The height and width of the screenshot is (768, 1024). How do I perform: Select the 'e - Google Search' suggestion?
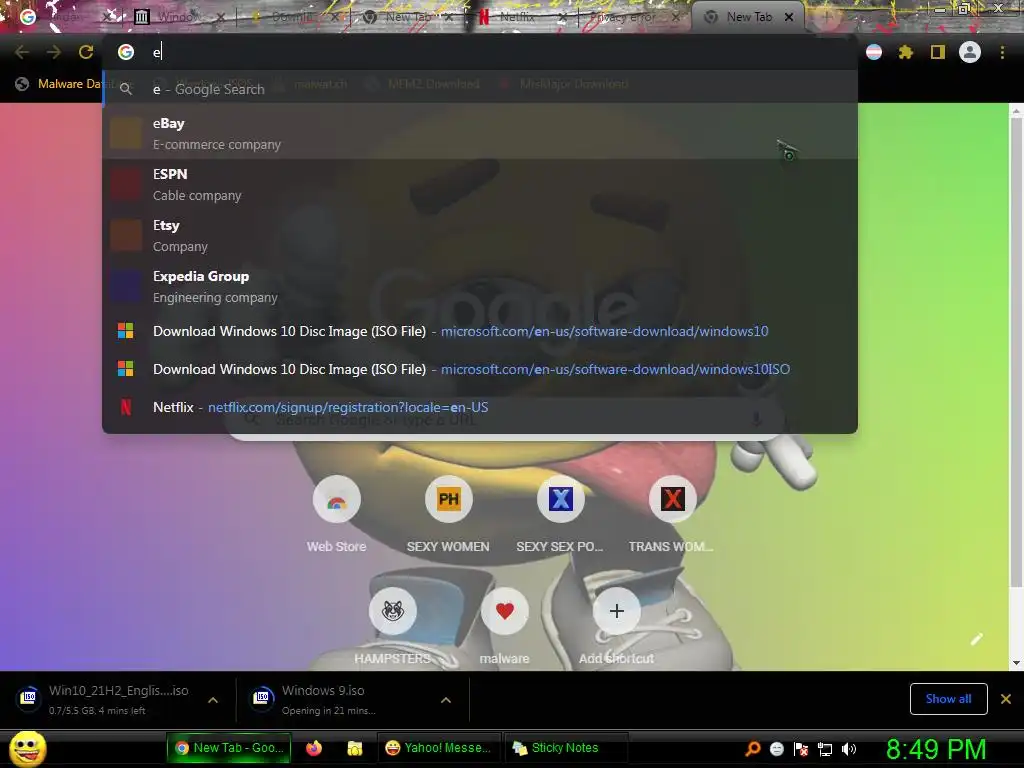click(480, 89)
